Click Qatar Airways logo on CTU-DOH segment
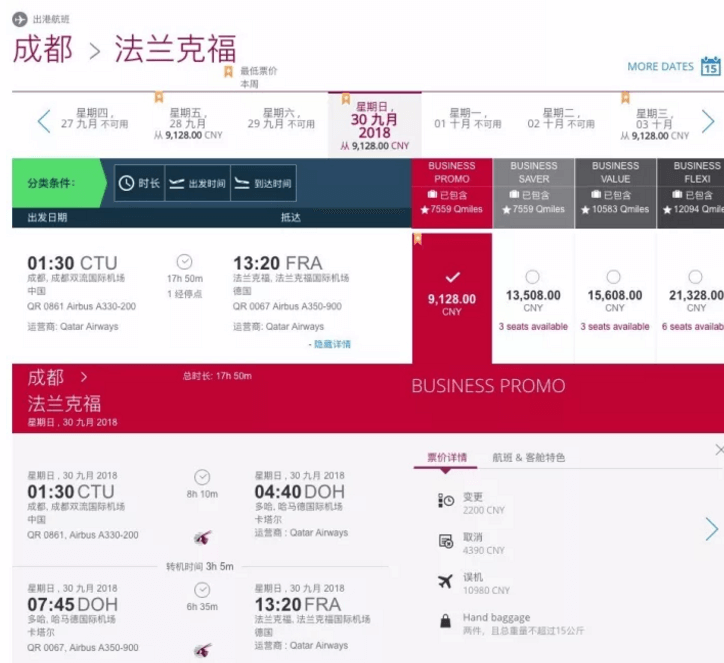 coord(203,537)
